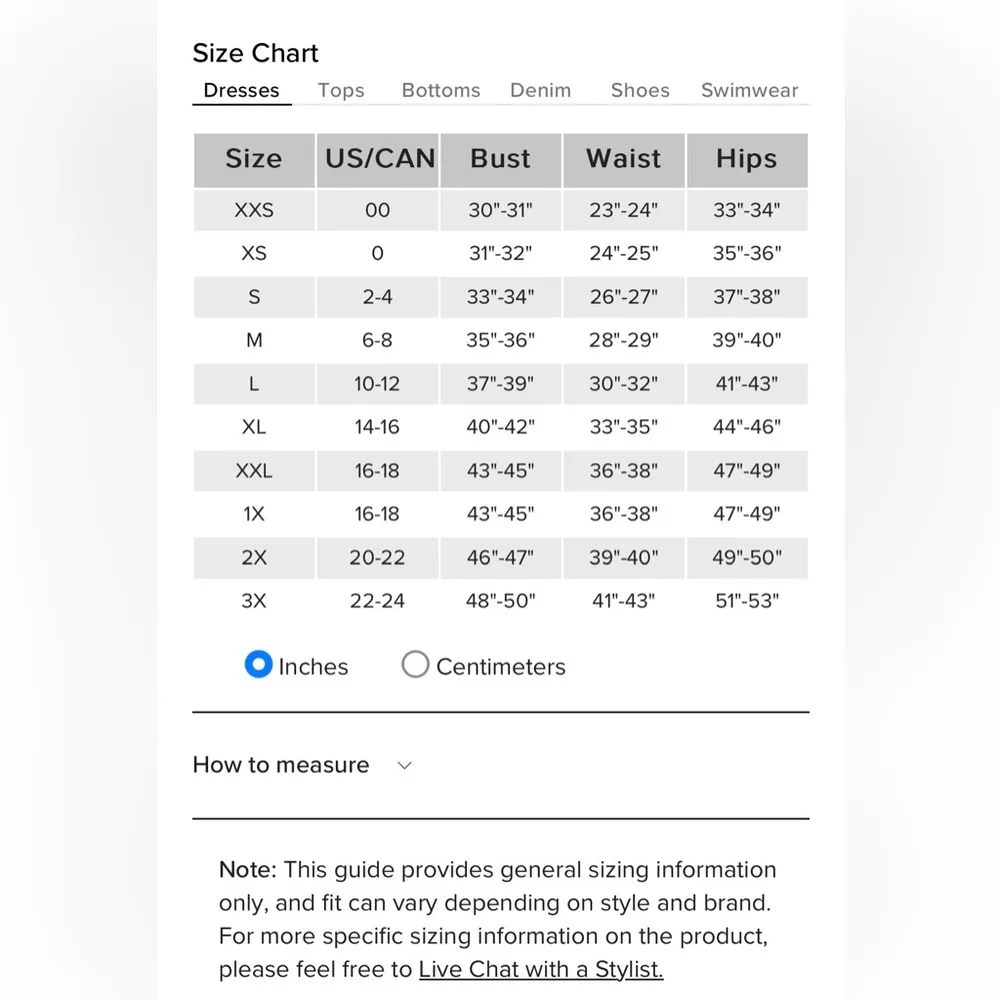Click the Hips column header

pos(746,159)
